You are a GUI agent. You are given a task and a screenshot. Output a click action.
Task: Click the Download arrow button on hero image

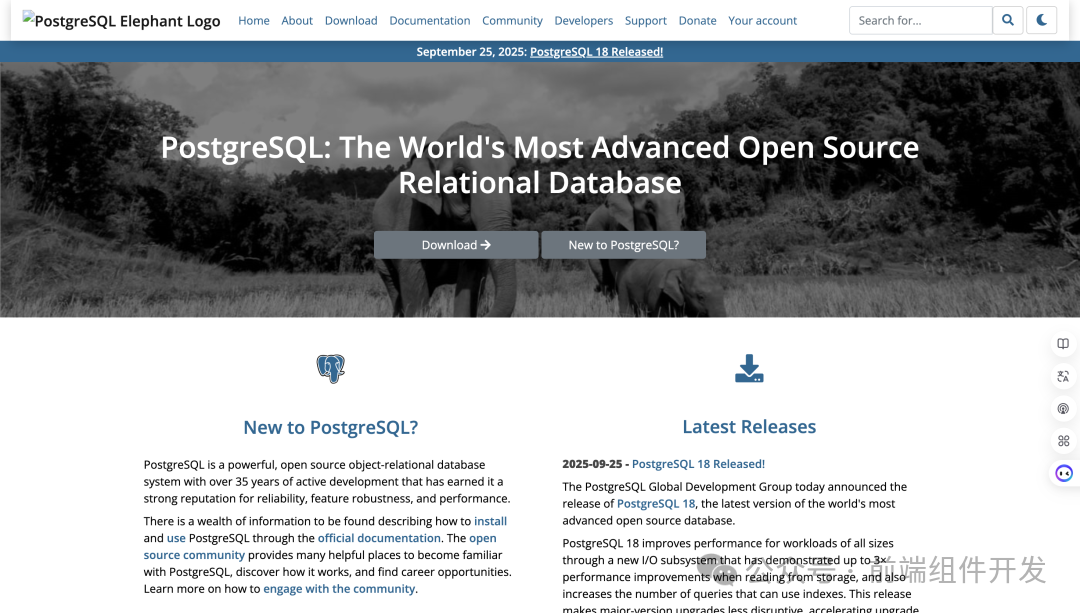click(x=456, y=245)
